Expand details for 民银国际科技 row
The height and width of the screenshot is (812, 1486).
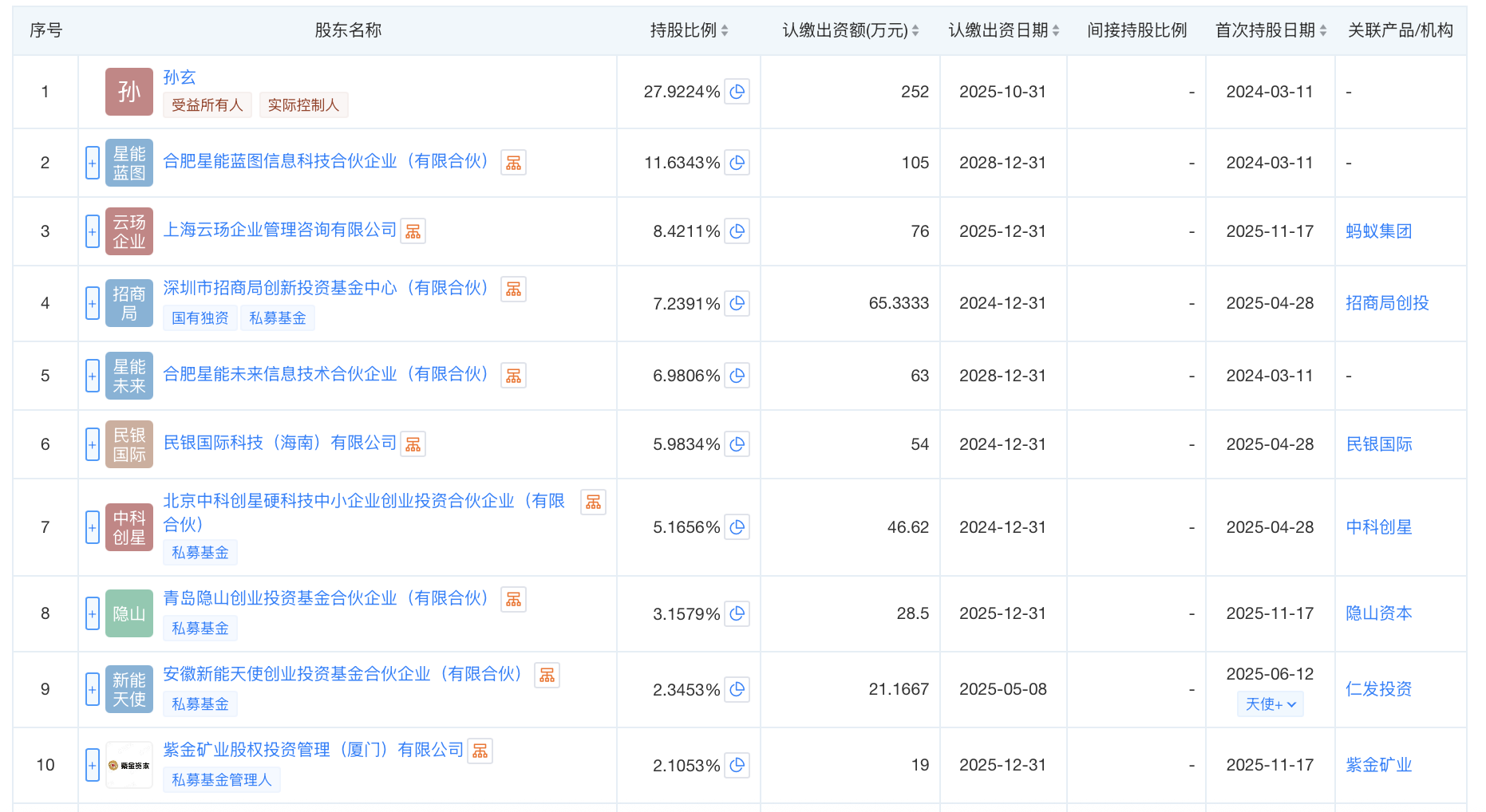click(92, 444)
